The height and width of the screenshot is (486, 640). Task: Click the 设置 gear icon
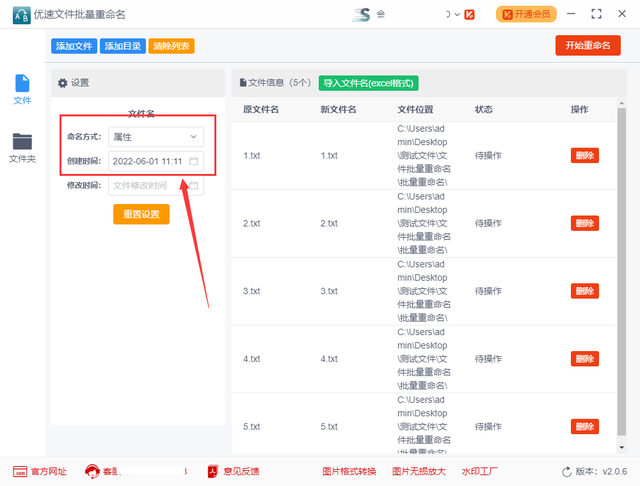tap(62, 83)
